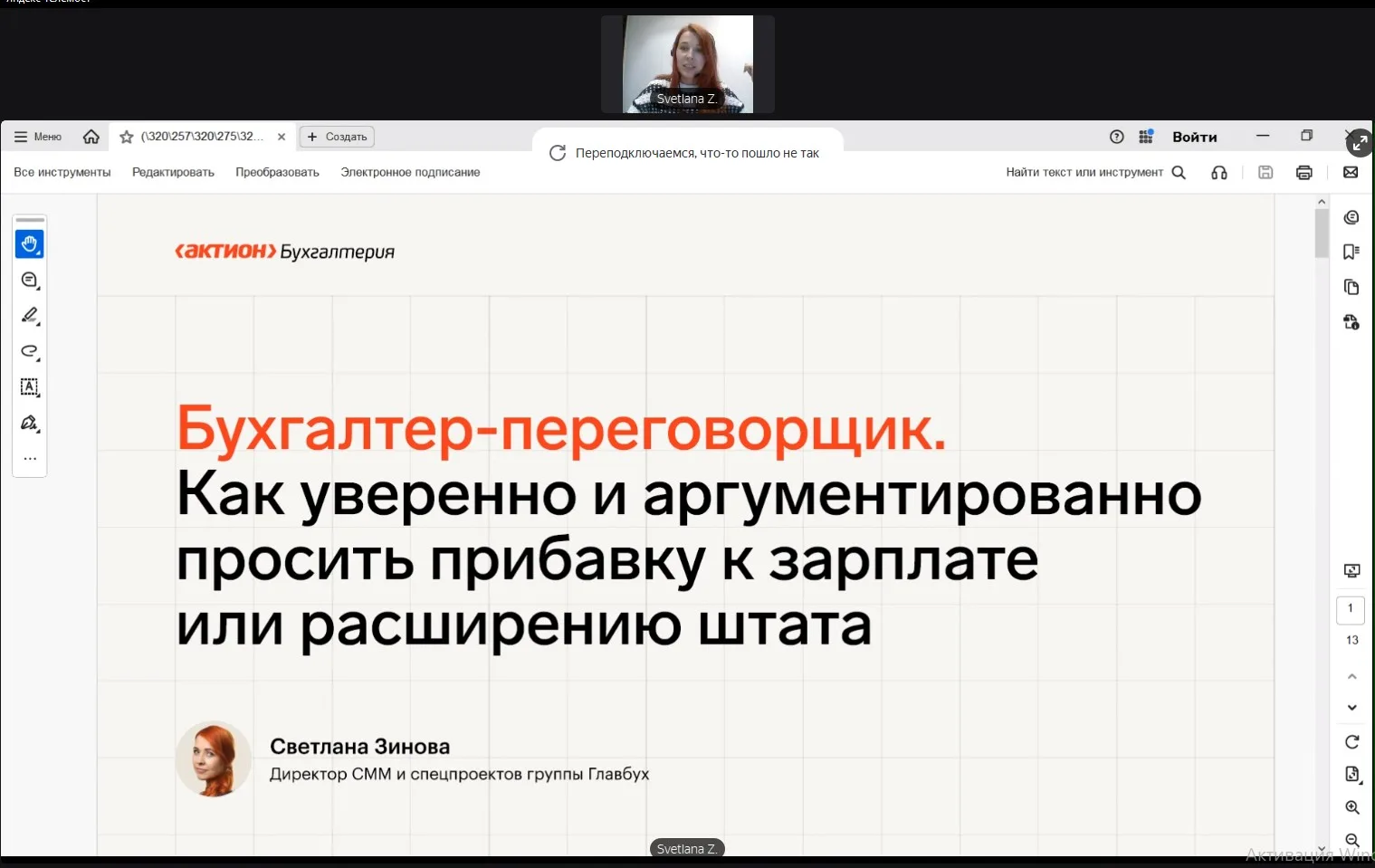Open the Home icon

[91, 137]
